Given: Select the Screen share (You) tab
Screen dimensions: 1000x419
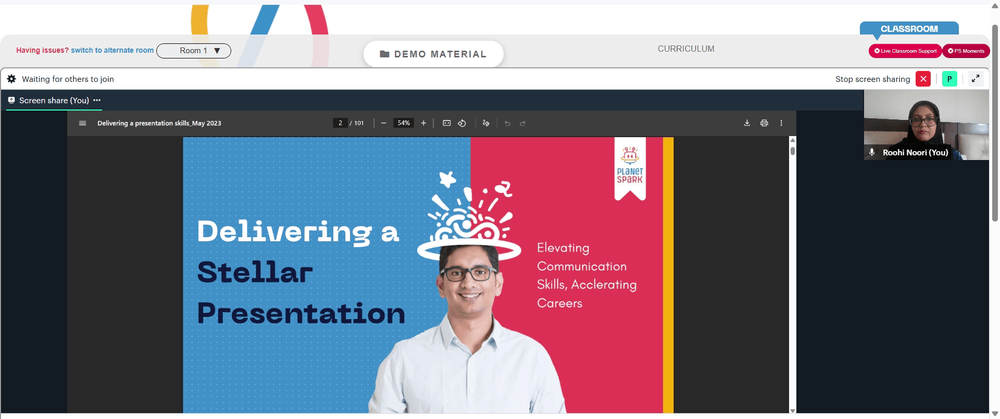Looking at the screenshot, I should pyautogui.click(x=54, y=100).
